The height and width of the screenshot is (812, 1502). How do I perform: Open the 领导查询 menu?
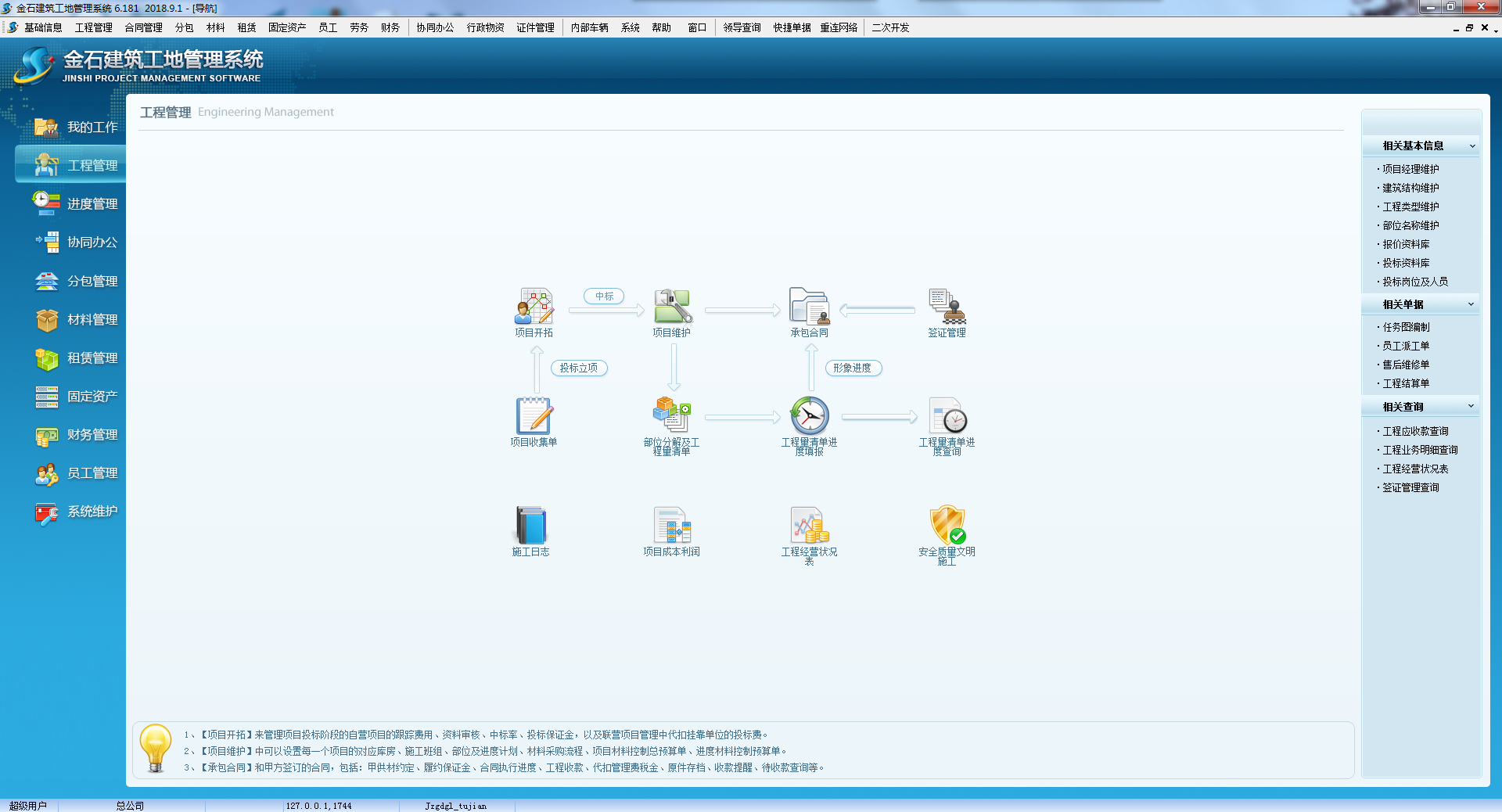pyautogui.click(x=742, y=27)
